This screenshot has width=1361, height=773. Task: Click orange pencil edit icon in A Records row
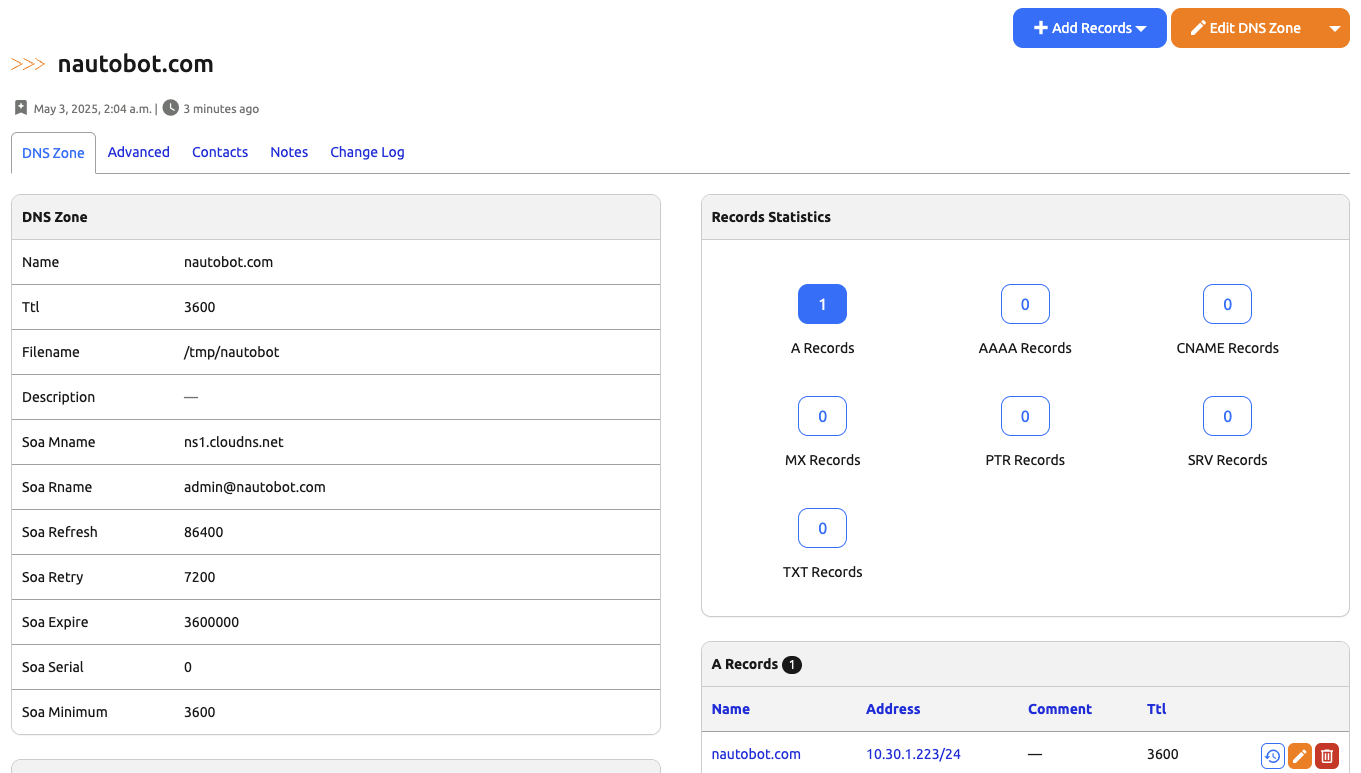point(1299,756)
